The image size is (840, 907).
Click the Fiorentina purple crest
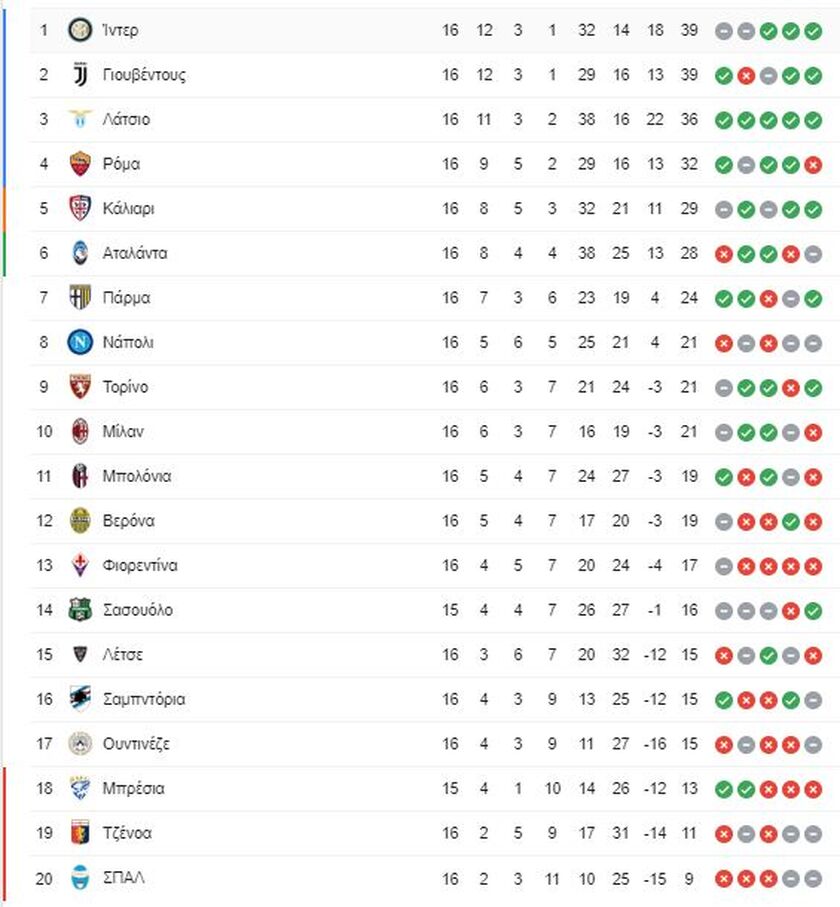point(80,565)
